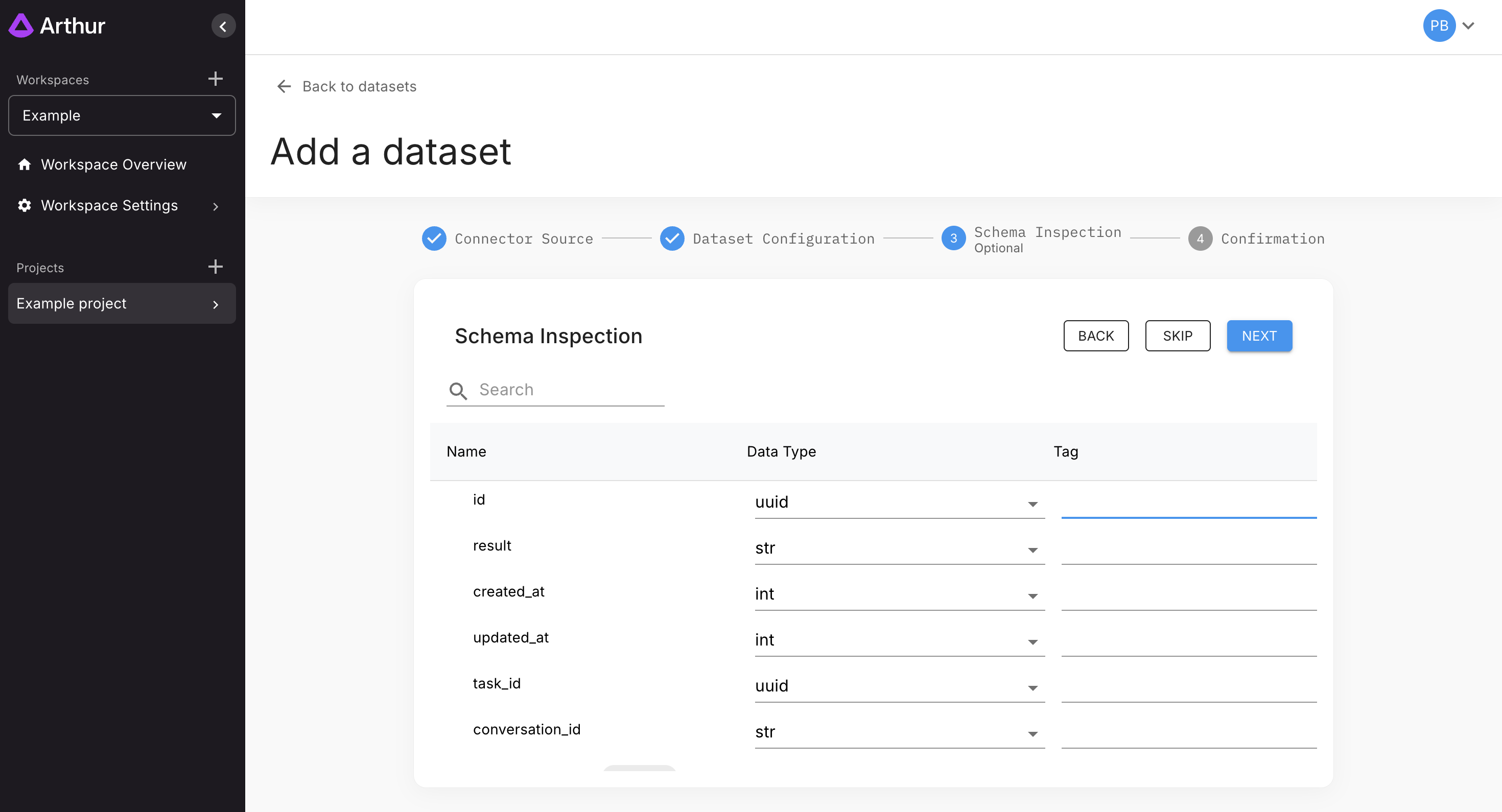This screenshot has height=812, width=1502.
Task: Add a new workspace with plus icon
Action: point(215,79)
